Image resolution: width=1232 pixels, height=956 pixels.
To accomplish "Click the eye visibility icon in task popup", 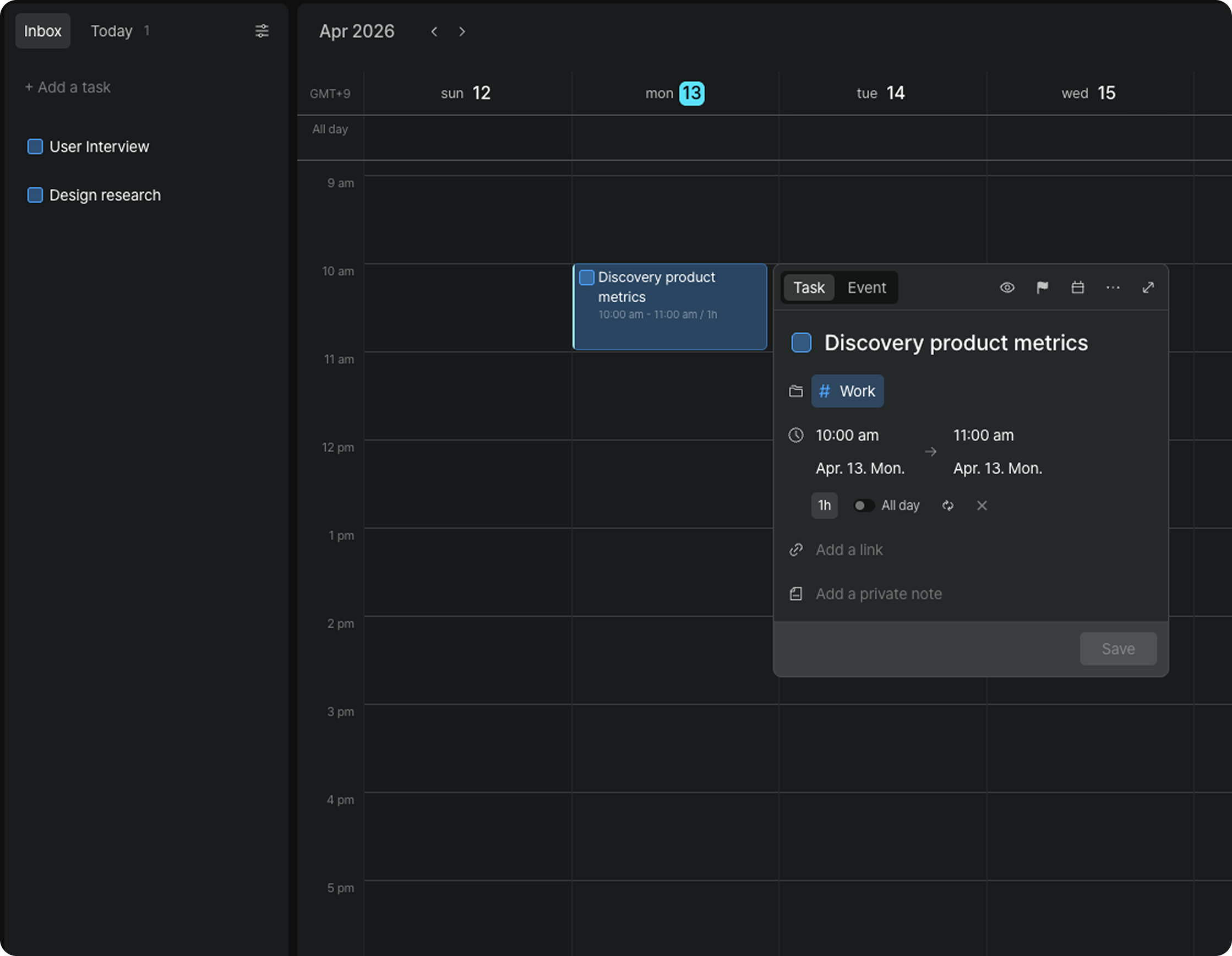I will (x=1007, y=288).
